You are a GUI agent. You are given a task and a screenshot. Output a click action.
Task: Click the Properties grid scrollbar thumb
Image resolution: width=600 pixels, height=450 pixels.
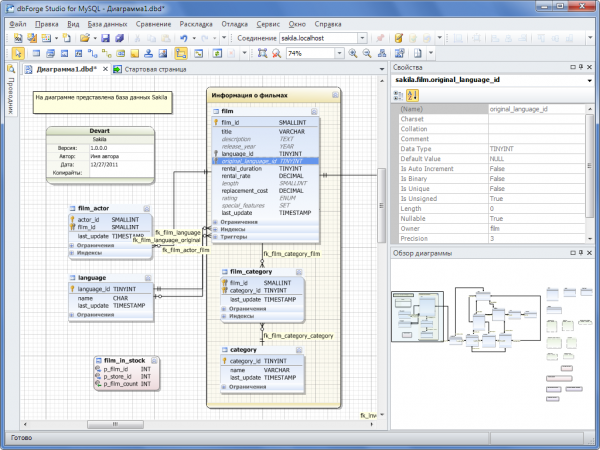(x=589, y=166)
